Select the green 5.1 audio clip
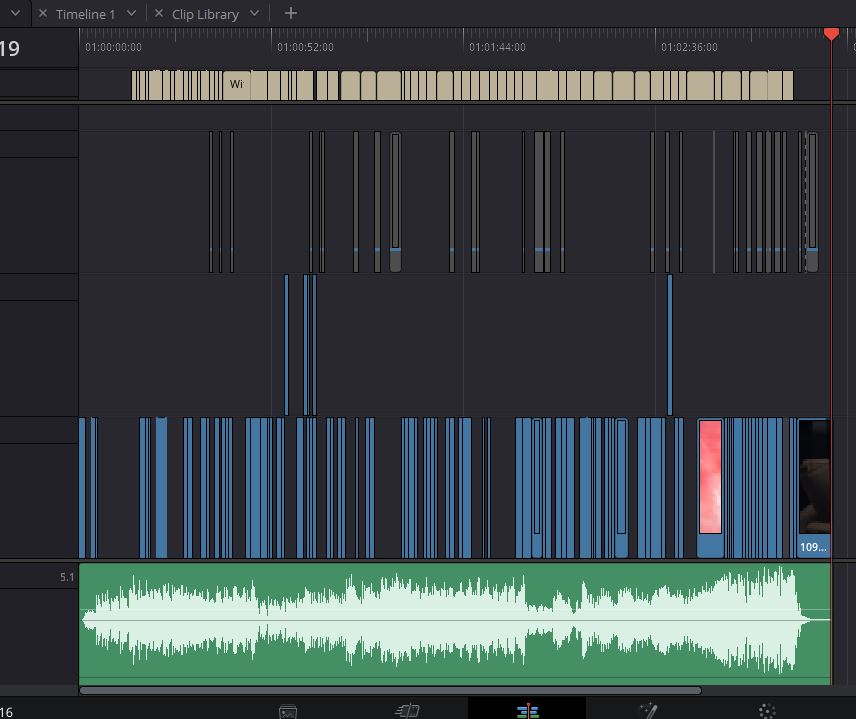The width and height of the screenshot is (856, 719). click(x=455, y=623)
